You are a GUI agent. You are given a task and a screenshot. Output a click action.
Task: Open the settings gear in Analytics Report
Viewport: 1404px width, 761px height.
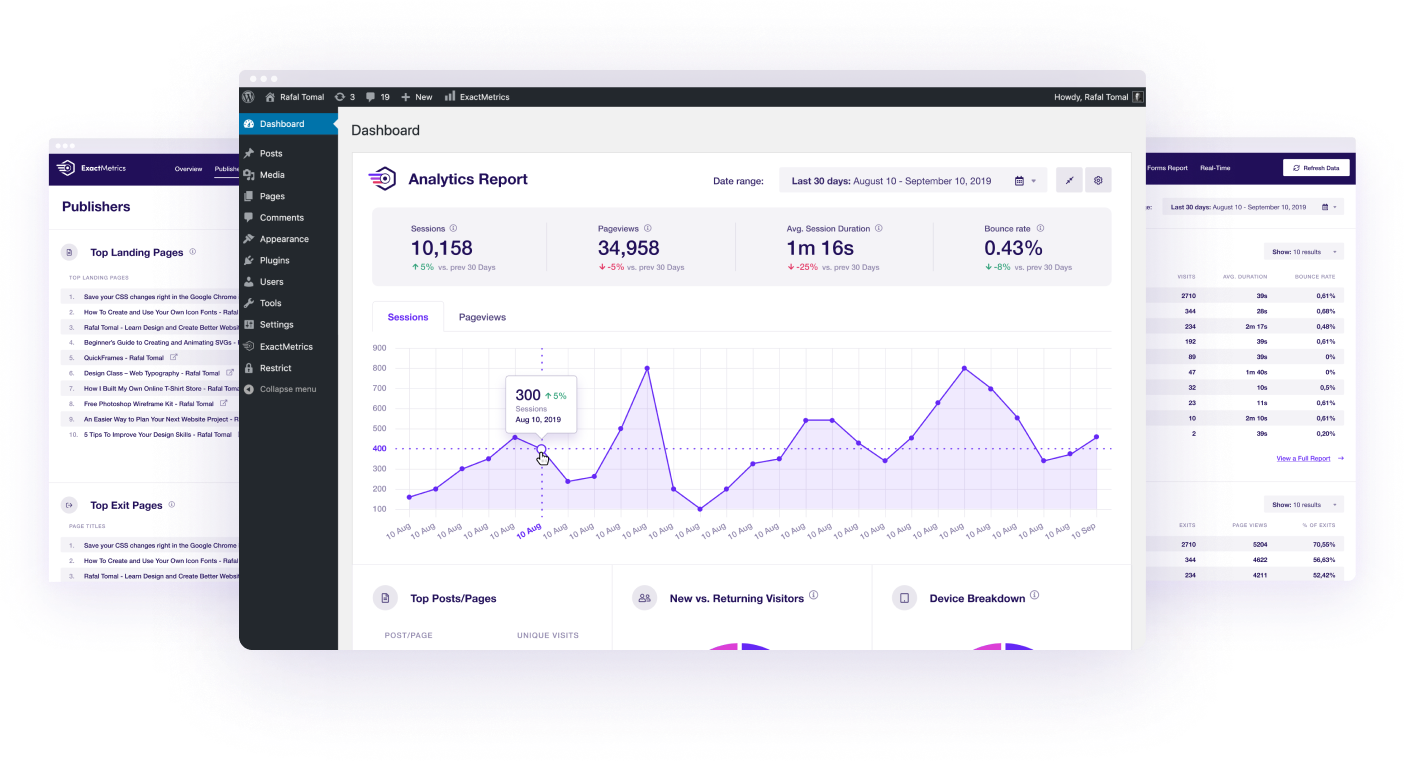(x=1098, y=181)
